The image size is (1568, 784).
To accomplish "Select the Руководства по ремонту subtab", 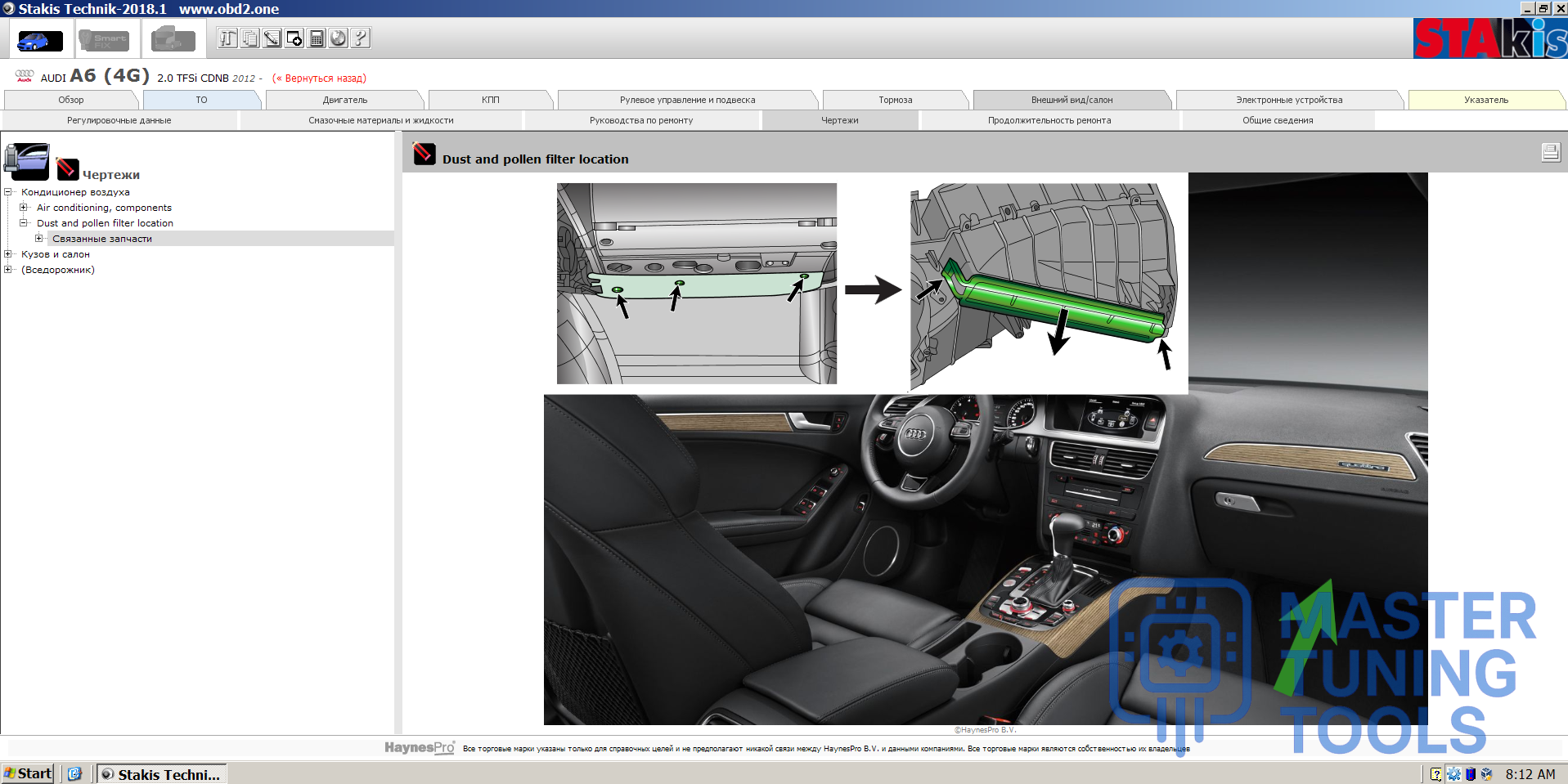I will pos(640,120).
